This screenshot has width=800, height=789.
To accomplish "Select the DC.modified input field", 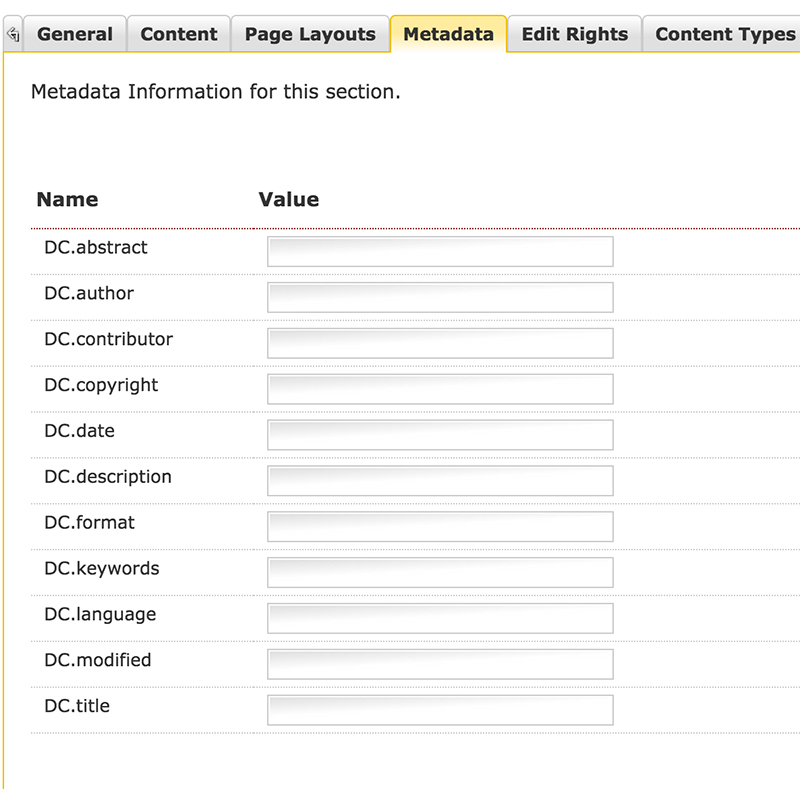I will tap(440, 664).
